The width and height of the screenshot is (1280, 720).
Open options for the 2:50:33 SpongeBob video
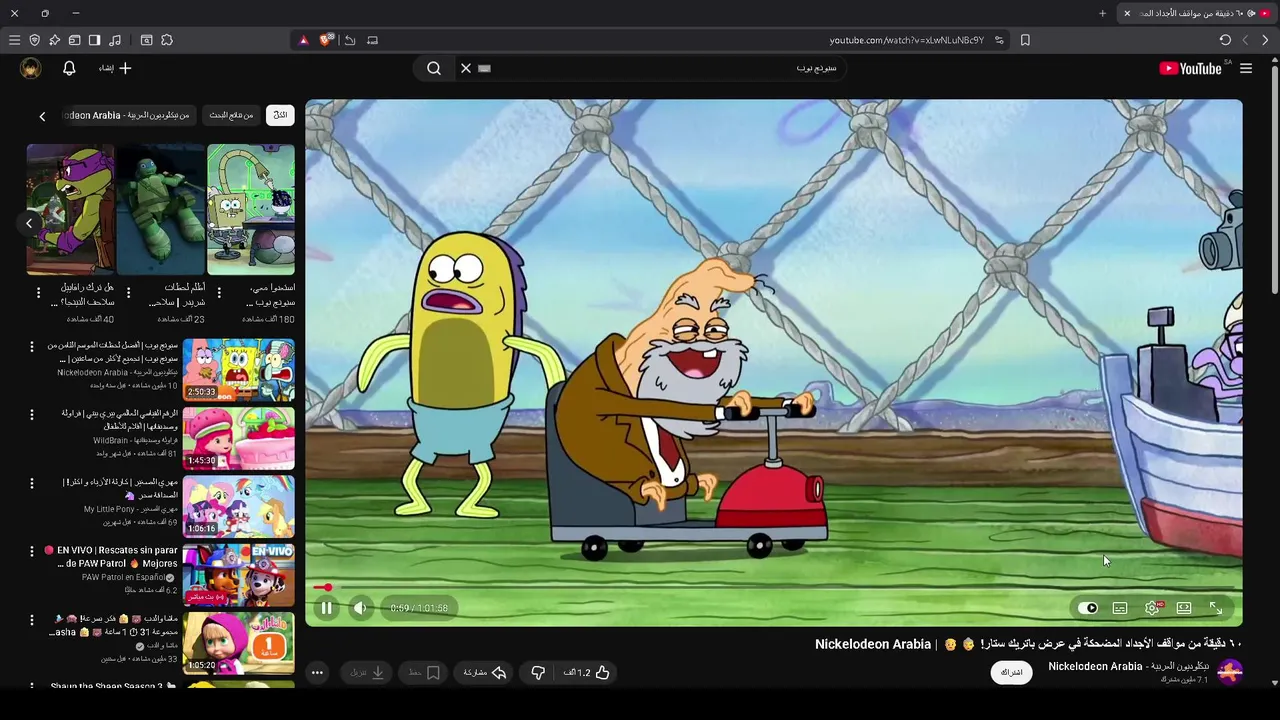pyautogui.click(x=31, y=347)
